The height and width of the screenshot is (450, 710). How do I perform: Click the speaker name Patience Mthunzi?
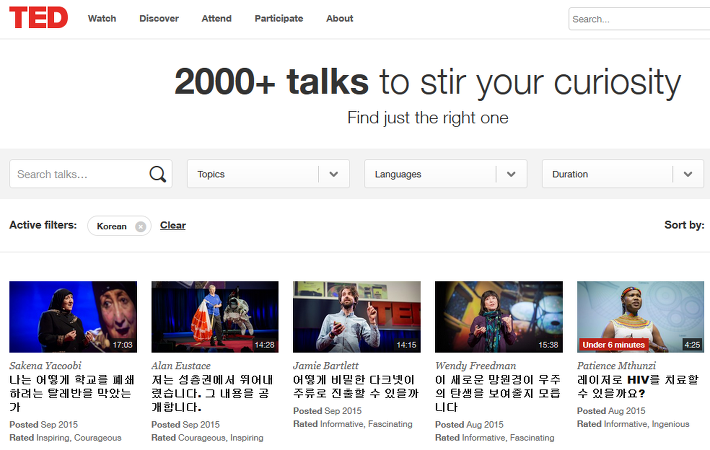tap(616, 366)
